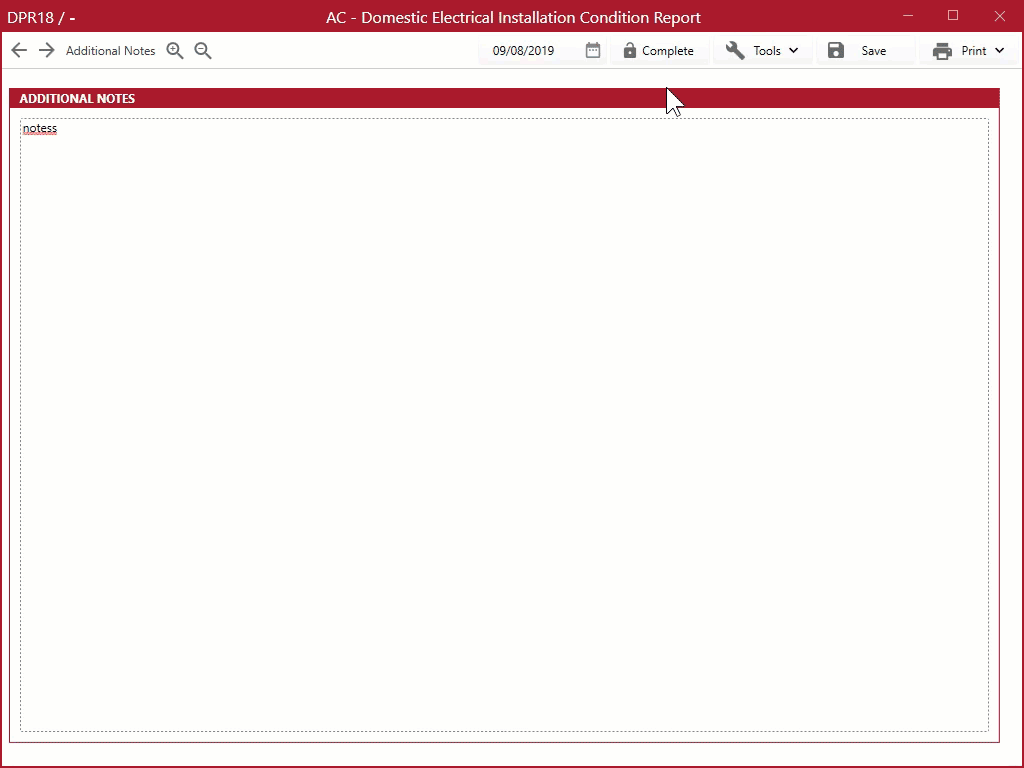Close the report window
1024x768 pixels.
[1000, 16]
